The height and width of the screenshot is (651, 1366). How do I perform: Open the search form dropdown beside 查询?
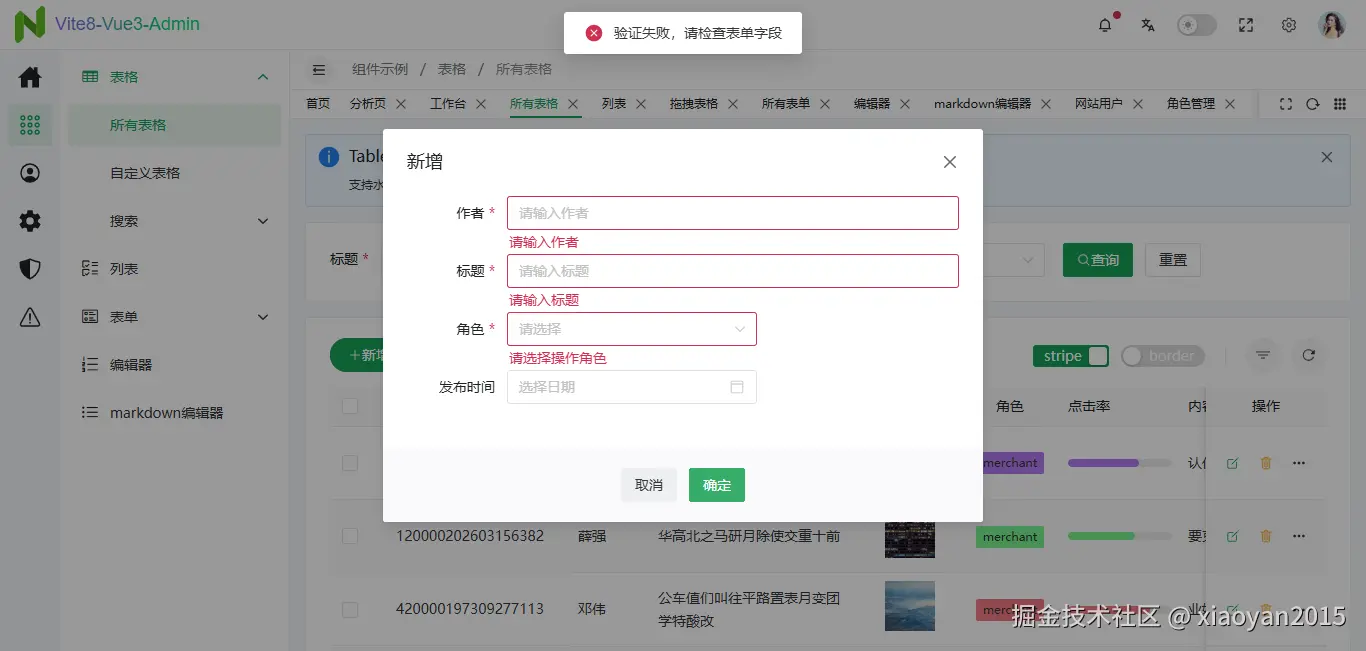pyautogui.click(x=1013, y=260)
